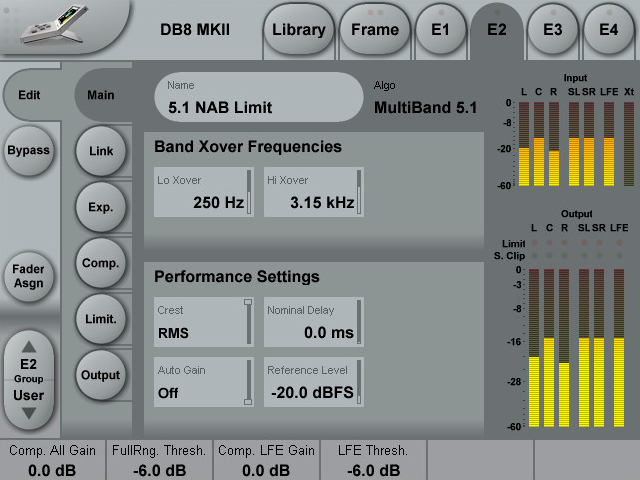Click the Input LFE meter bar
The width and height of the screenshot is (640, 480).
click(609, 144)
